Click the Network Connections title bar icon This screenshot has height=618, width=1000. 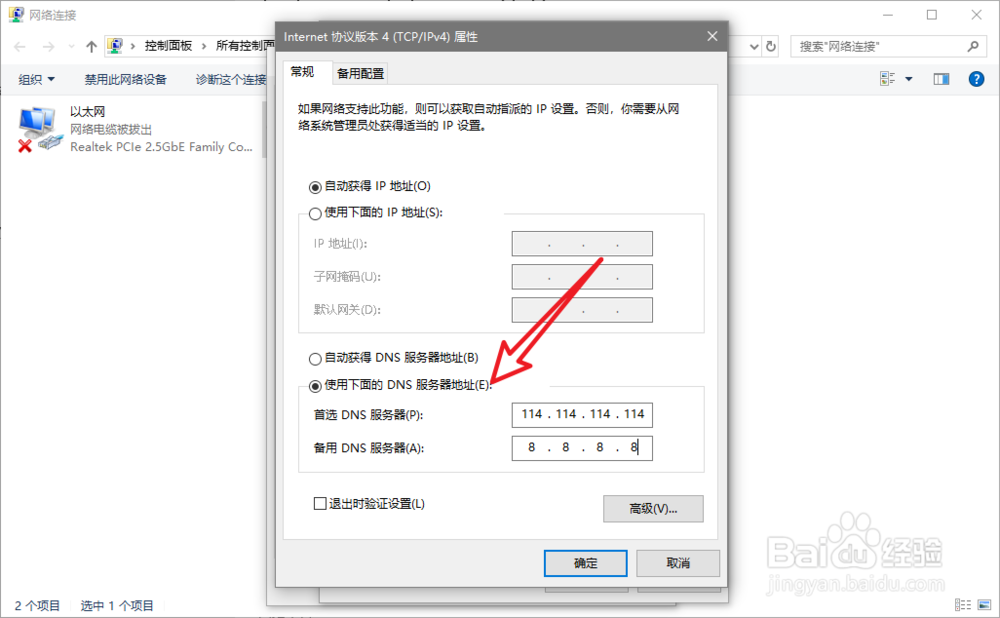[16, 14]
